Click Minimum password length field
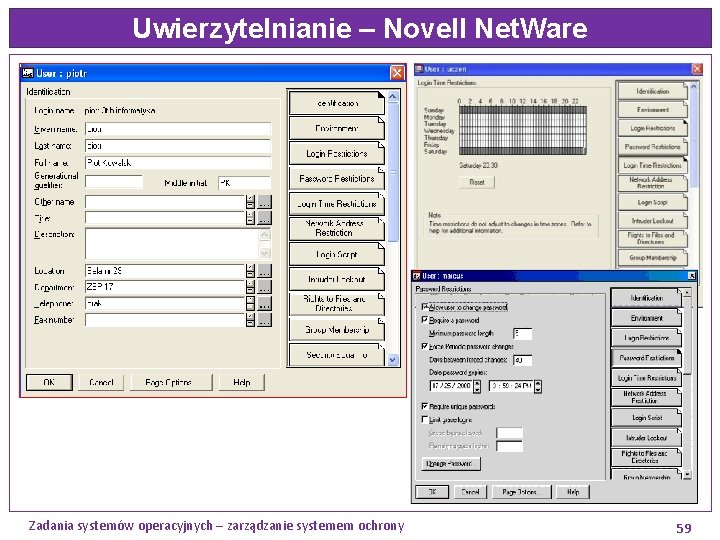The image size is (720, 540). pyautogui.click(x=523, y=333)
